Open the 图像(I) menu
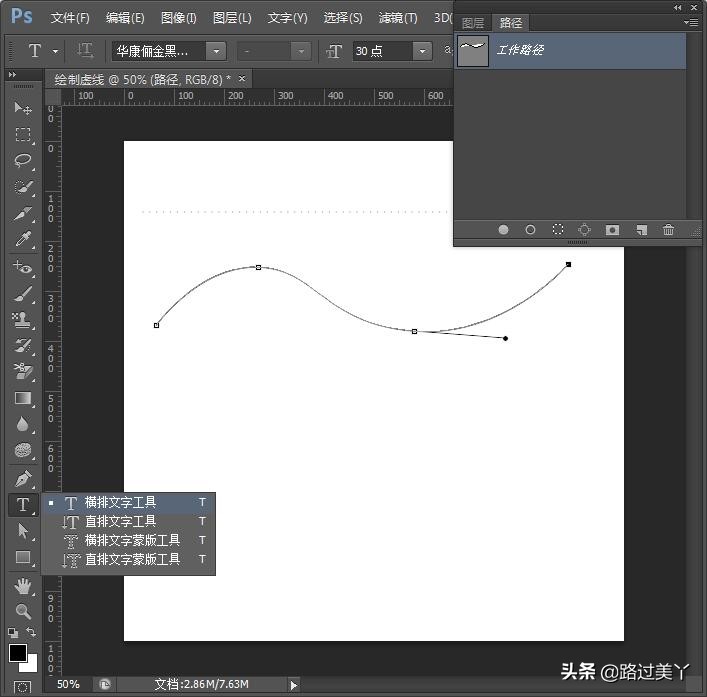This screenshot has height=697, width=707. [179, 18]
